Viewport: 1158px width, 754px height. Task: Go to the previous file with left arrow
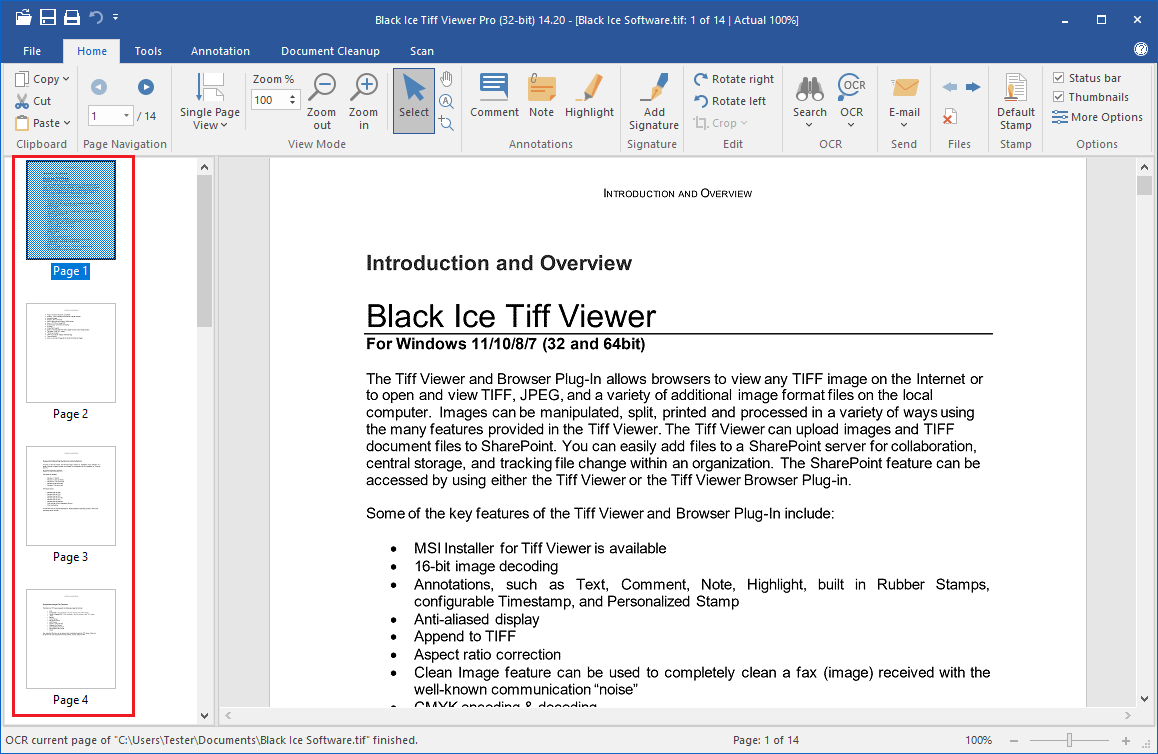tap(950, 87)
